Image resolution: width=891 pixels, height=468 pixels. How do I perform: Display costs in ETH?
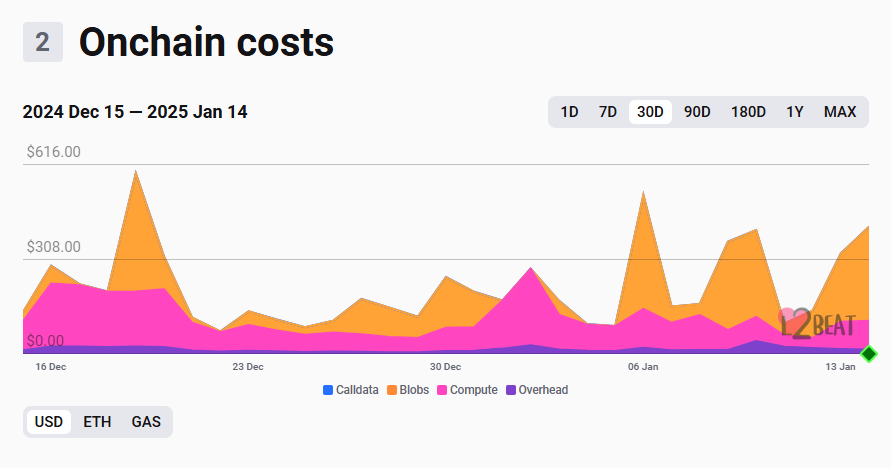[97, 422]
